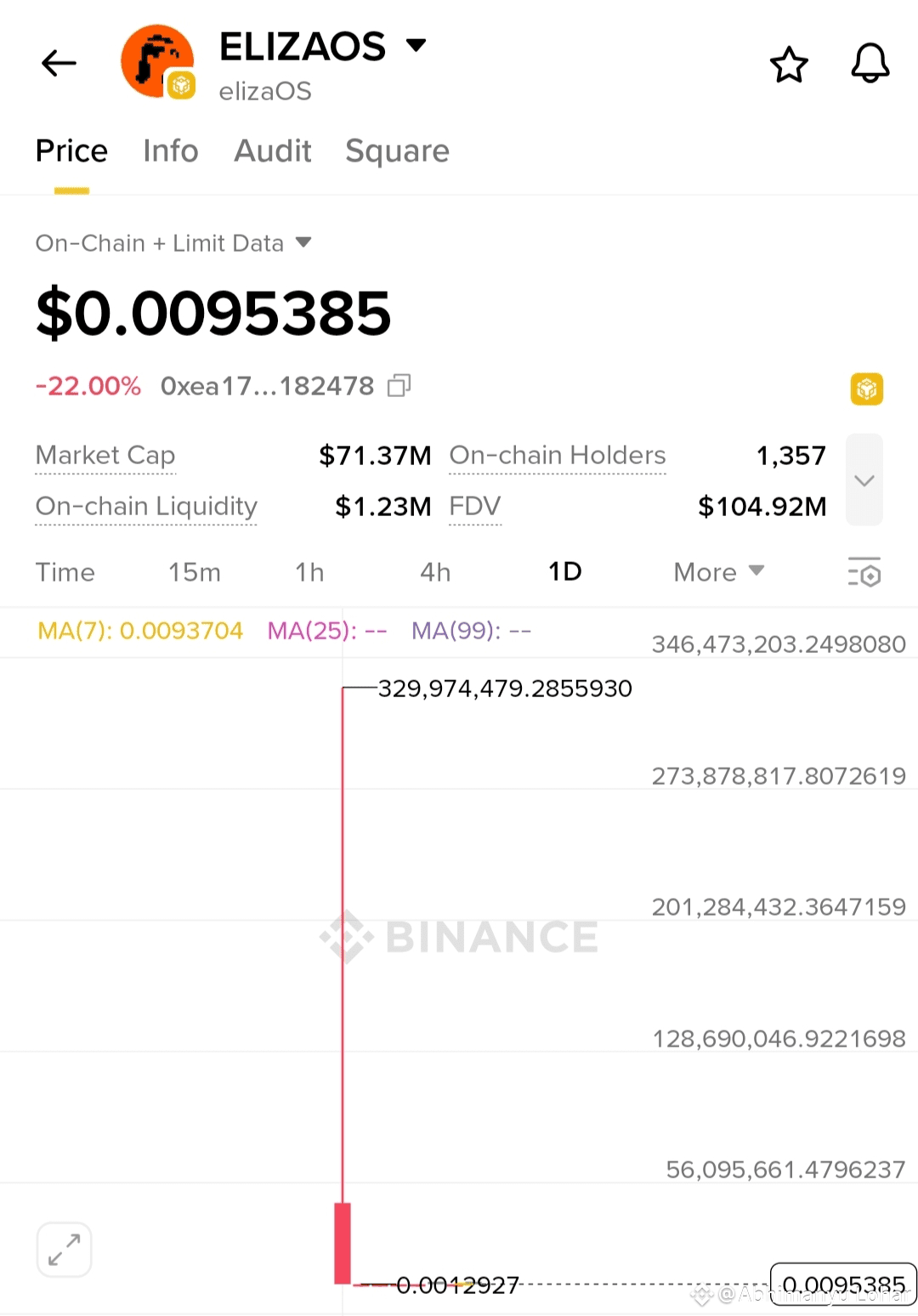The height and width of the screenshot is (1316, 918).
Task: Tap the On-chain Liquidity label
Action: tap(146, 507)
